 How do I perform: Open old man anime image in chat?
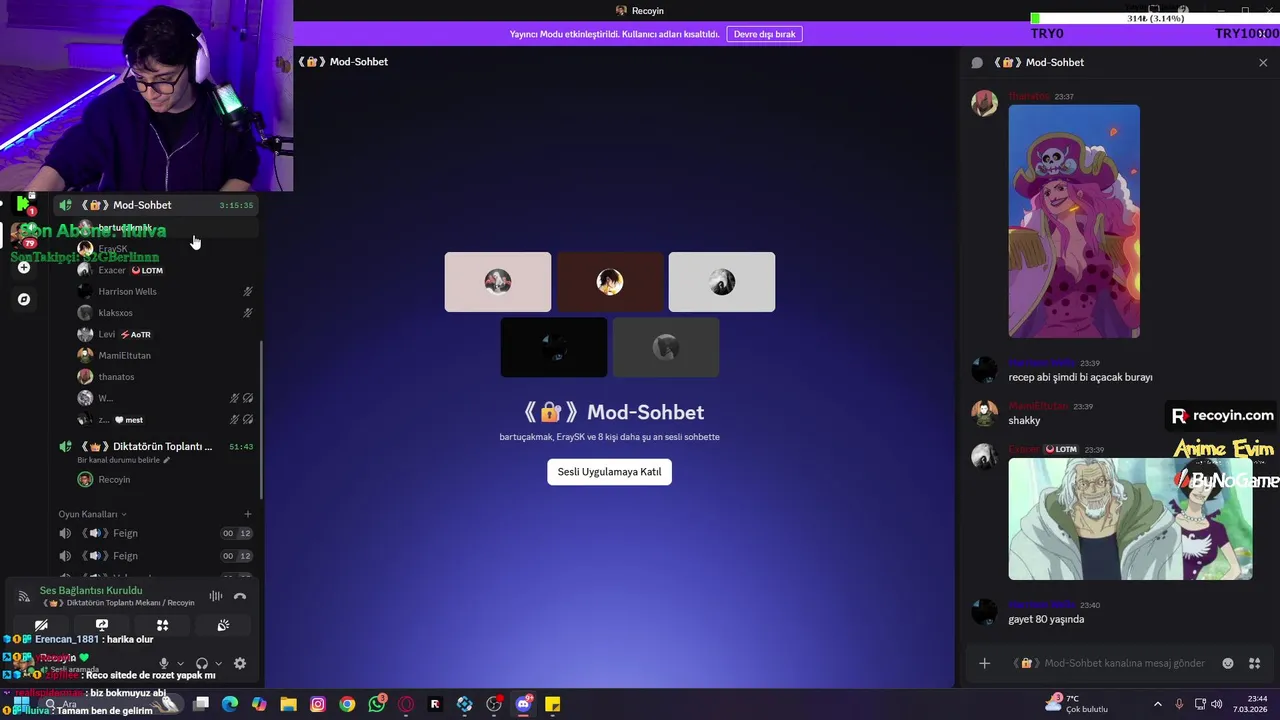[1130, 519]
